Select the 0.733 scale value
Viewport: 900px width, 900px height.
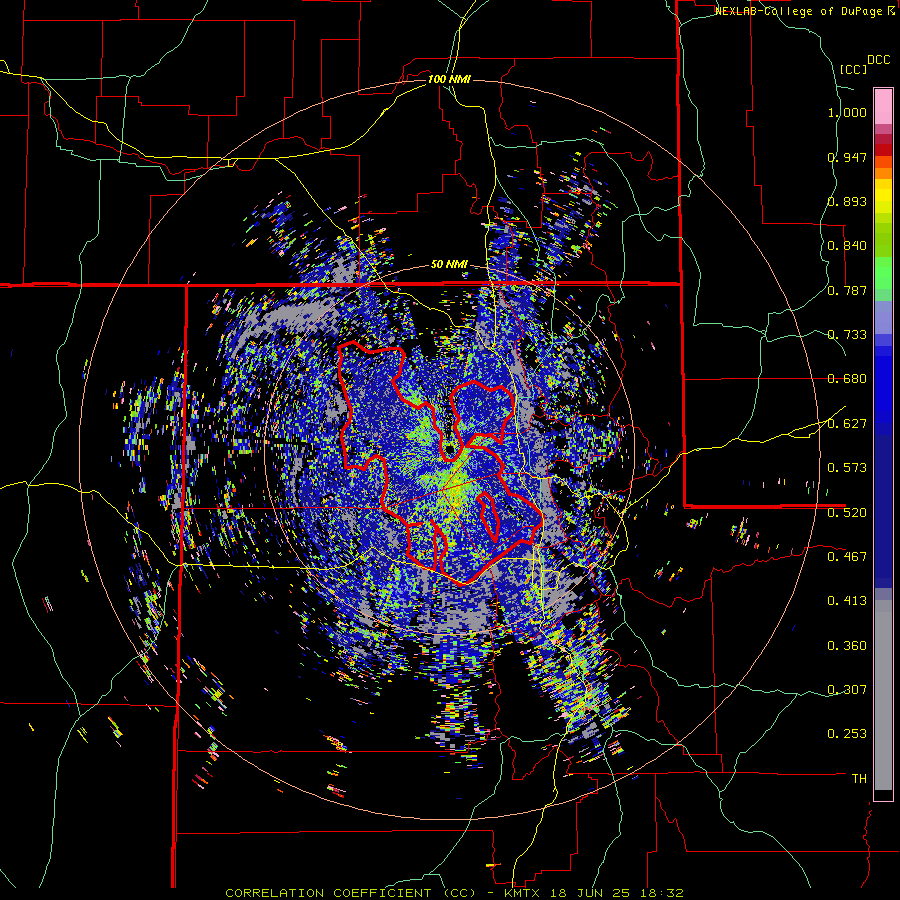847,335
